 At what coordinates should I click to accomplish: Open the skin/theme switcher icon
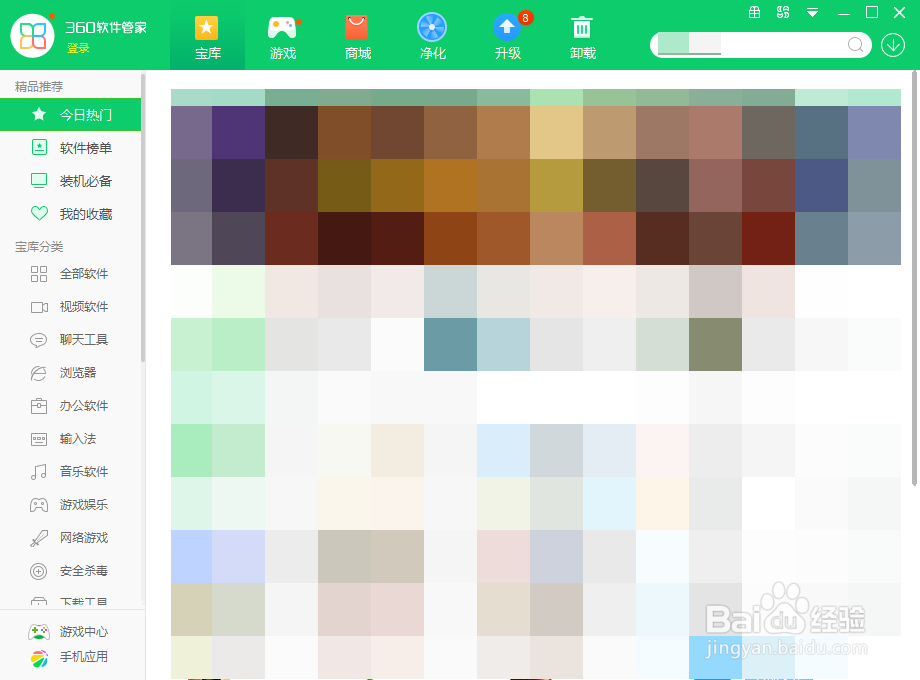tap(783, 13)
